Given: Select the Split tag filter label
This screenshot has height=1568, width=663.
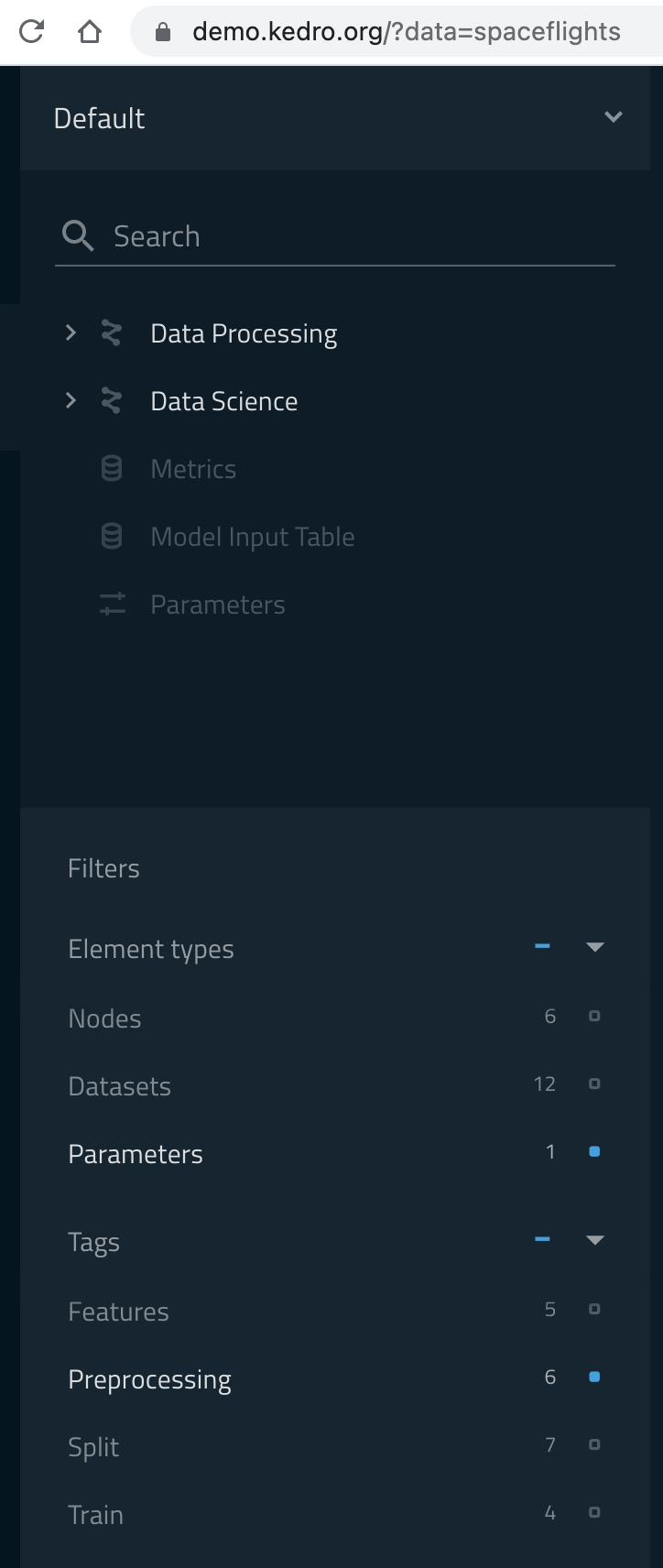Looking at the screenshot, I should pyautogui.click(x=93, y=1447).
